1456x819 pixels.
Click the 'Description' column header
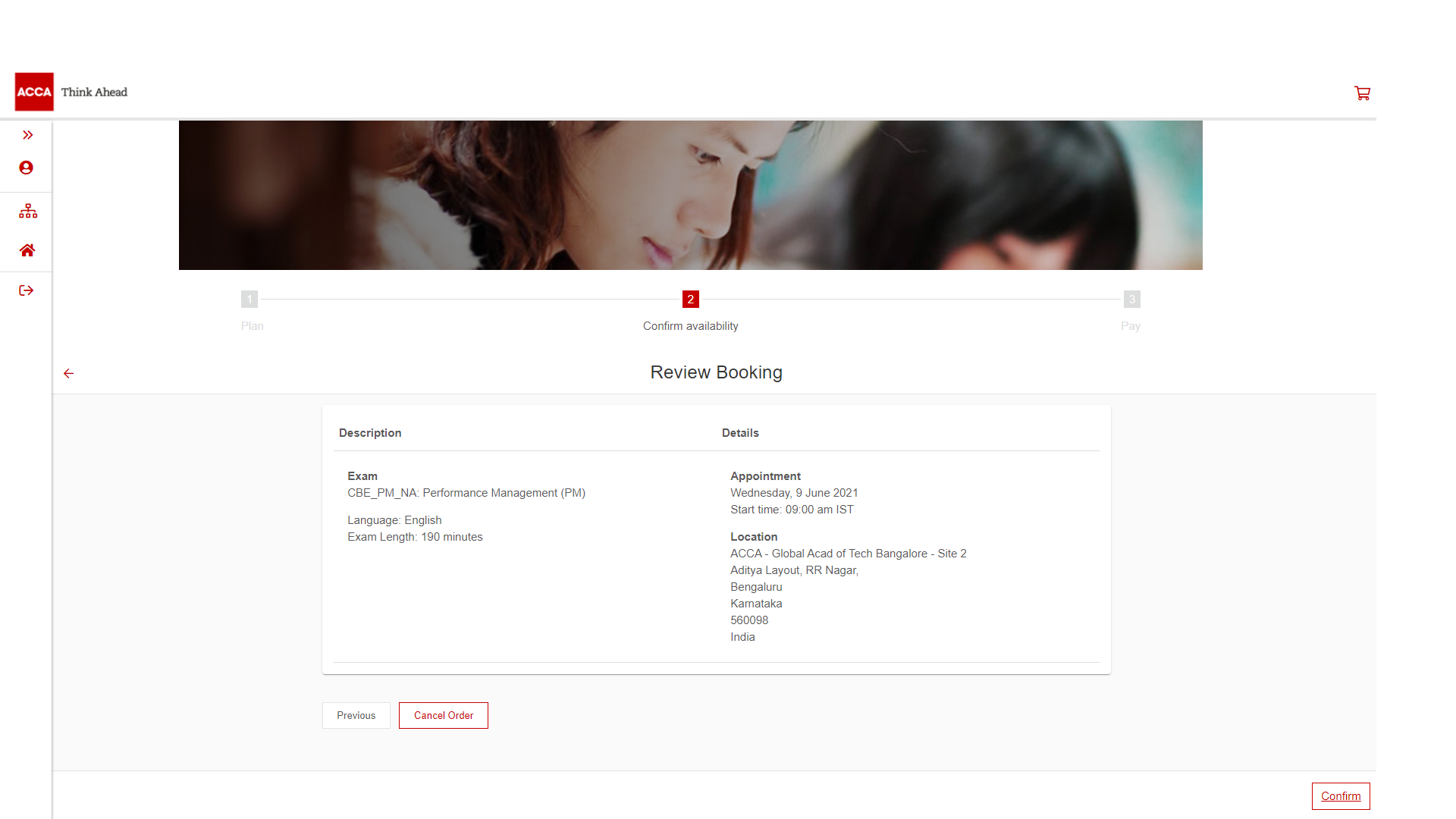(370, 433)
